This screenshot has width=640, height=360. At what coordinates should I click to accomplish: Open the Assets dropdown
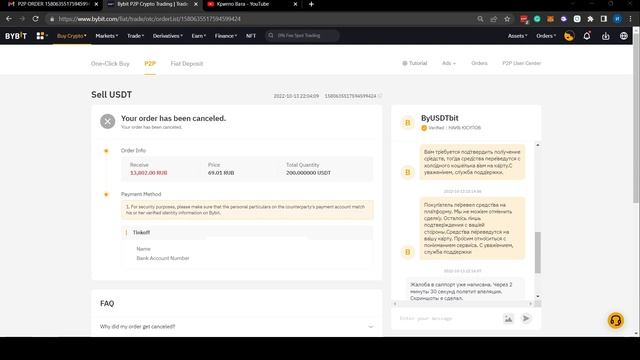518,36
